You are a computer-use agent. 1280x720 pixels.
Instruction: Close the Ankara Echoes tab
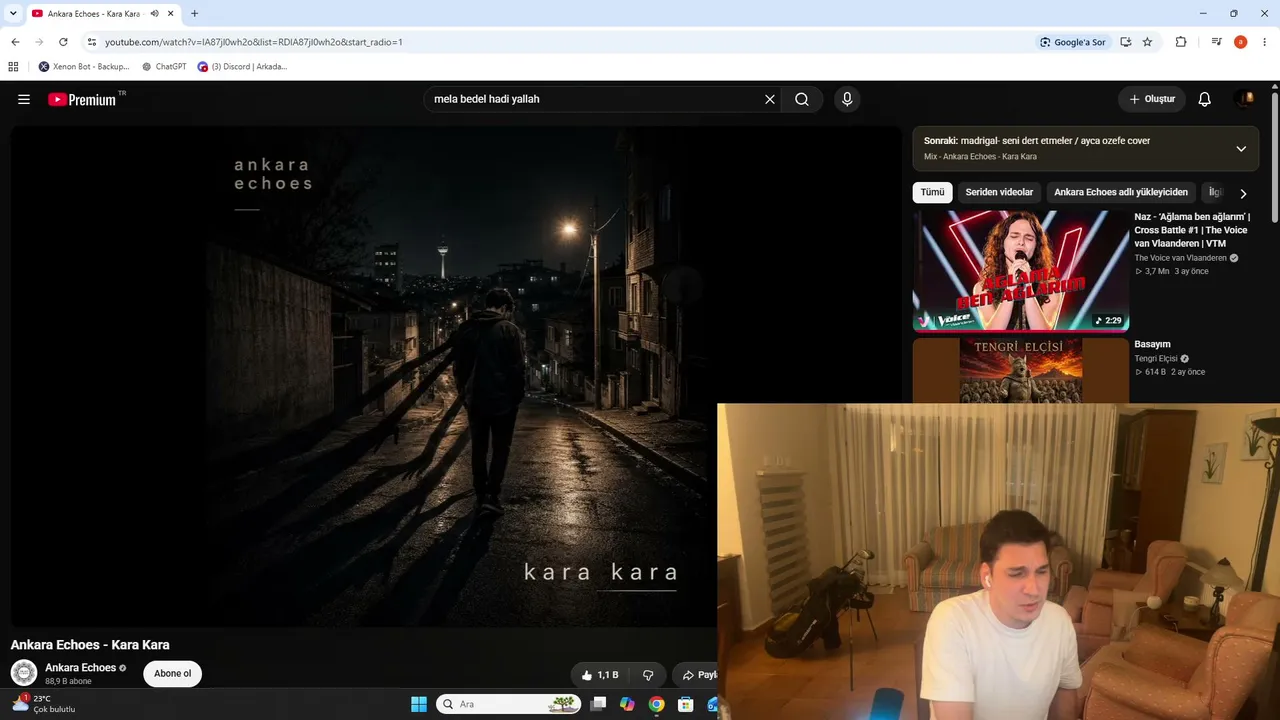point(172,14)
